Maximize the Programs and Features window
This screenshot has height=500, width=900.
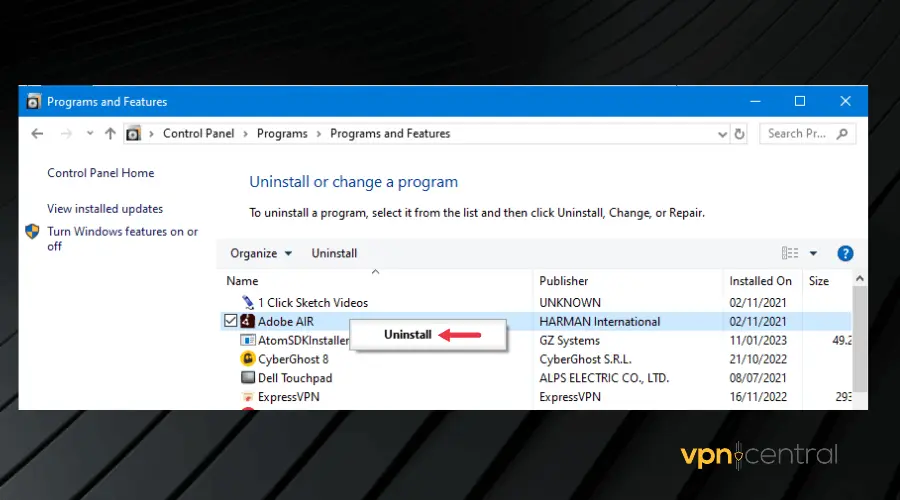[x=800, y=102]
